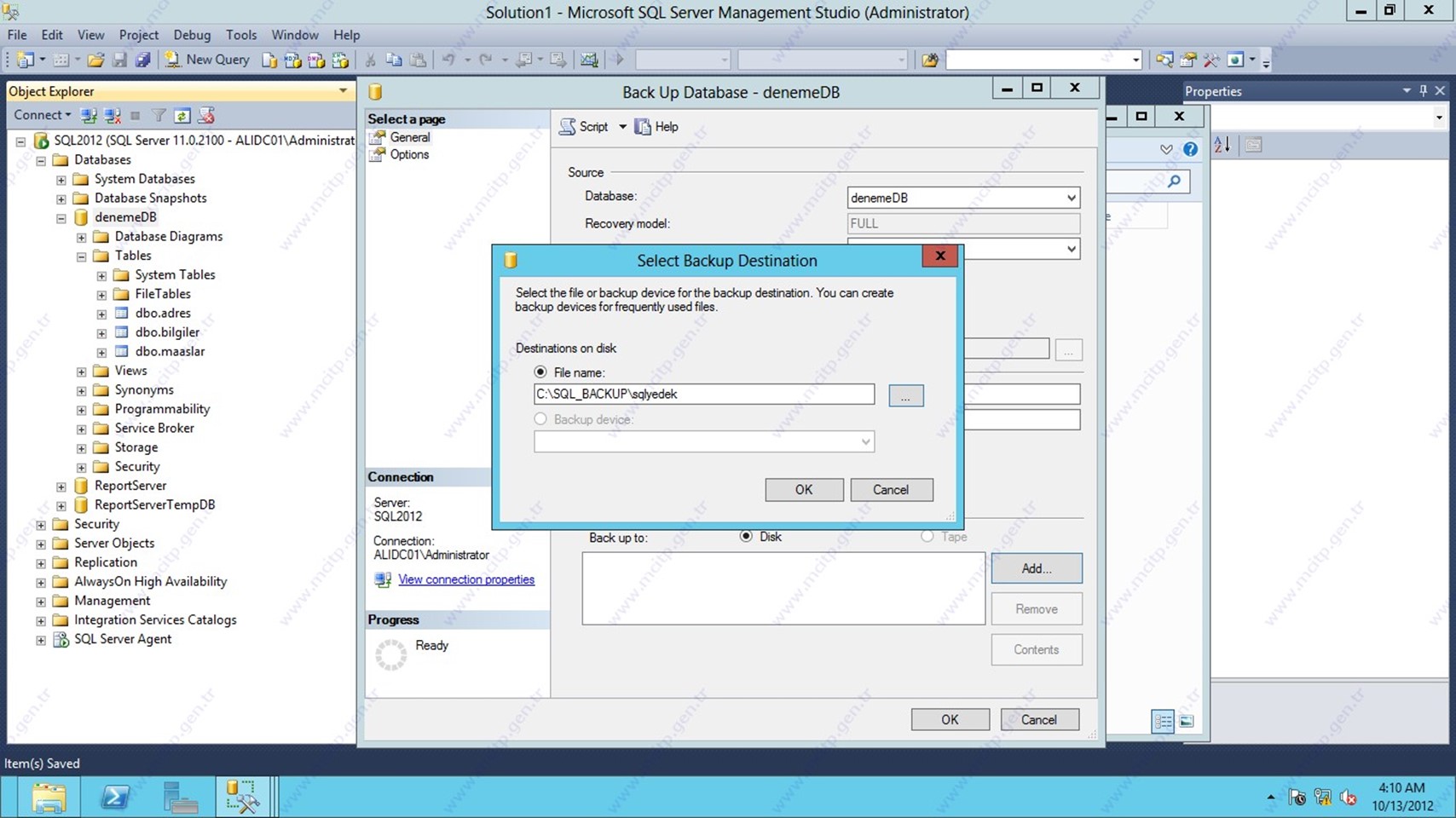Click OK in Back Up Database window
The width and height of the screenshot is (1456, 818).
tap(950, 720)
